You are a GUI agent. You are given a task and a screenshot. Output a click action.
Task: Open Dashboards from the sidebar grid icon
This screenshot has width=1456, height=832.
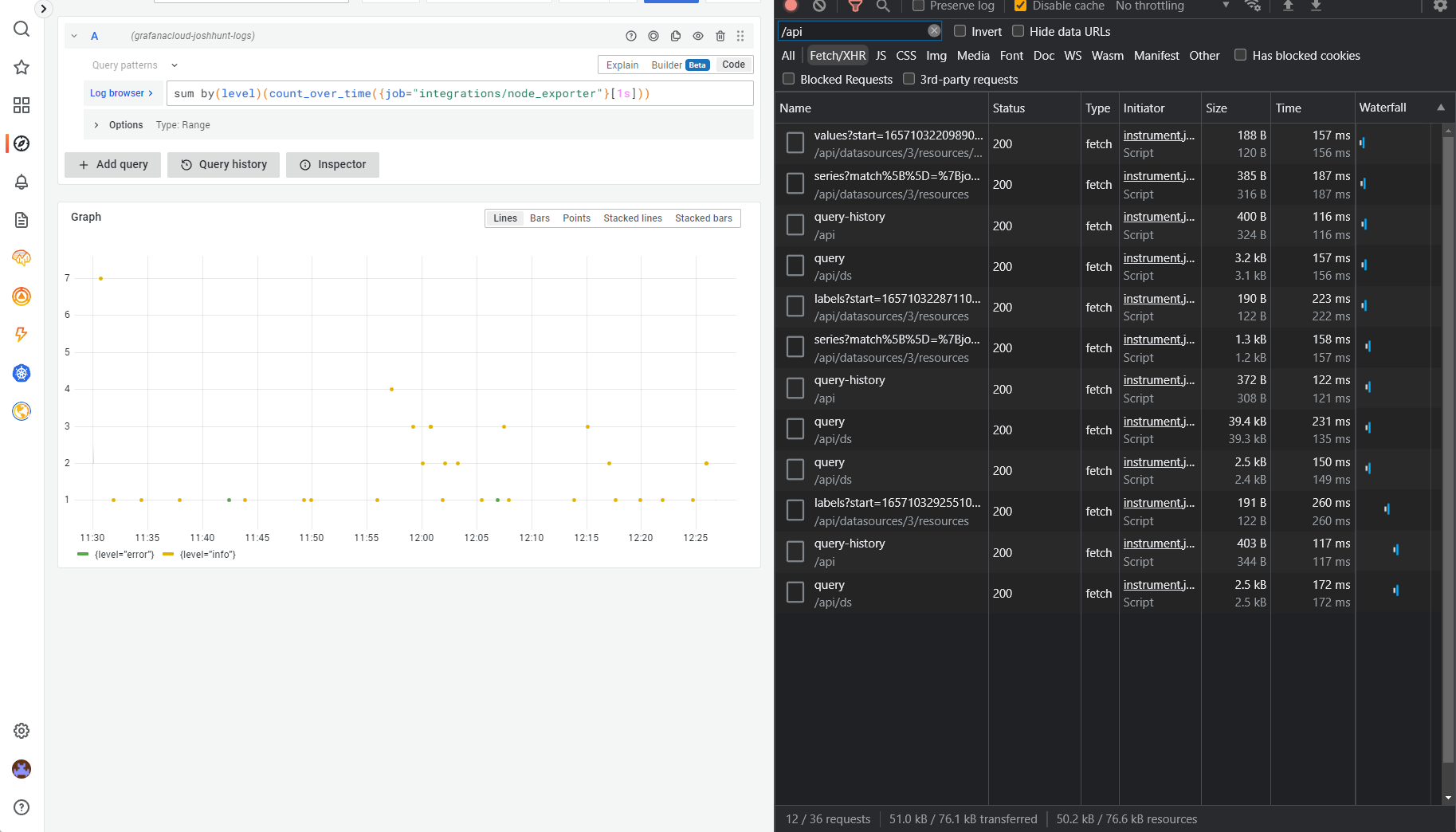point(22,105)
